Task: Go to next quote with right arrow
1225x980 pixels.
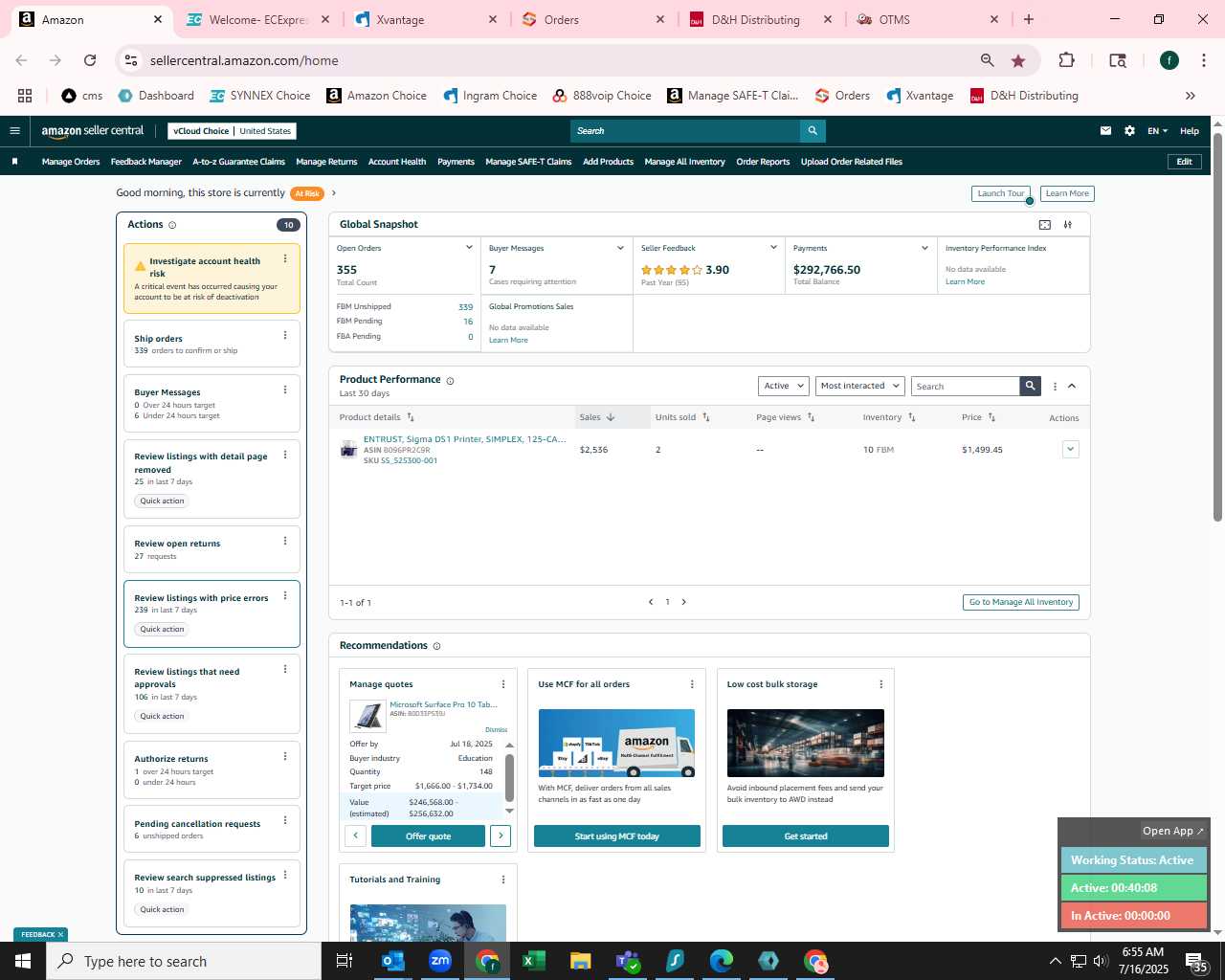Action: click(501, 836)
